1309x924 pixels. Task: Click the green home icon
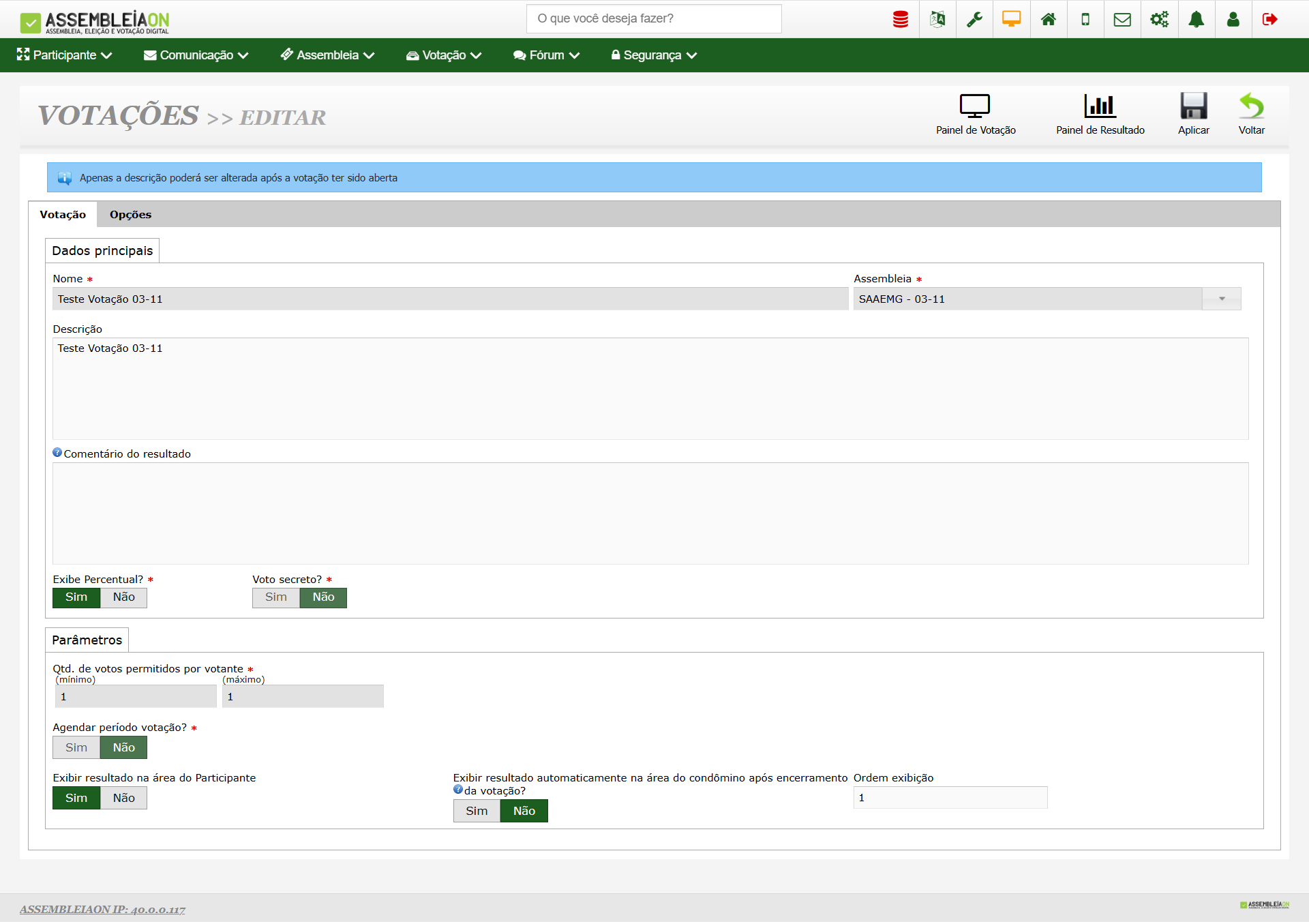[1049, 19]
